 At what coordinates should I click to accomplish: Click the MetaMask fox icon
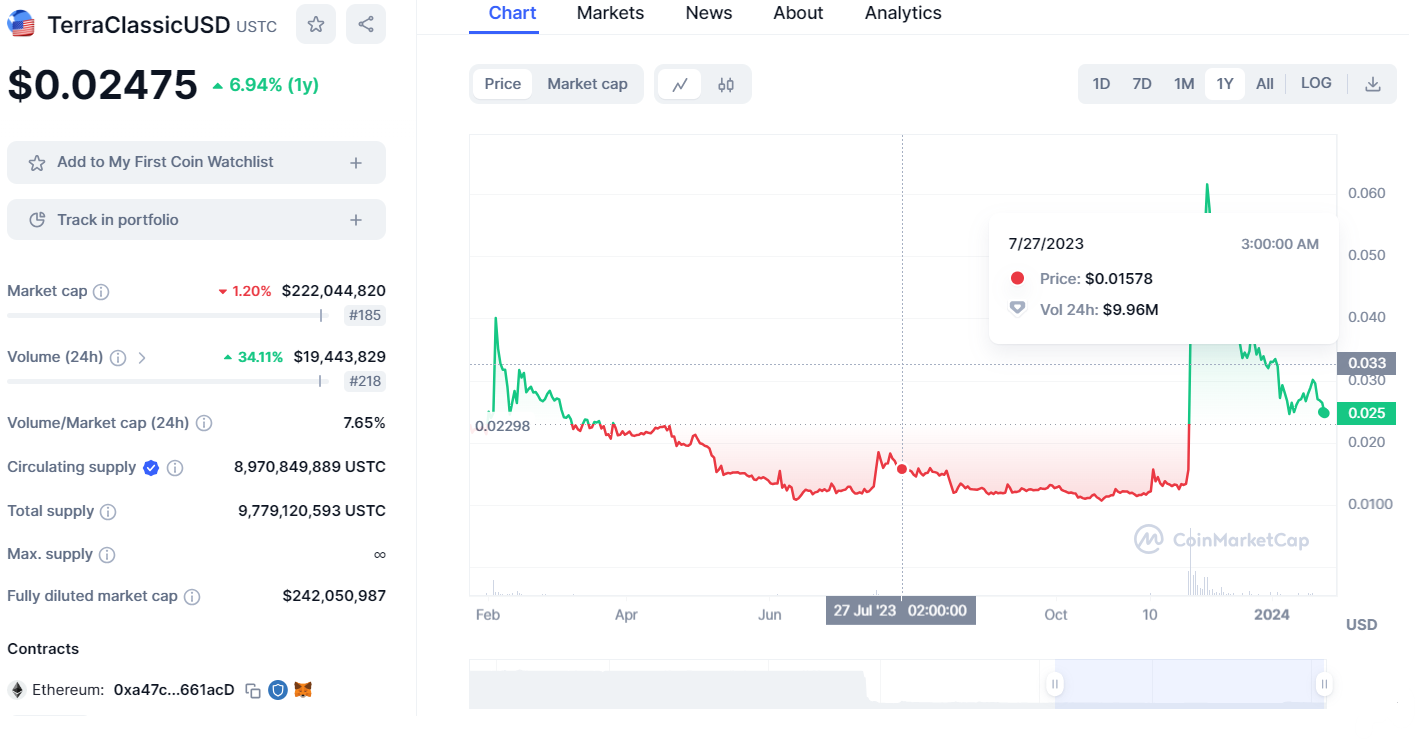click(x=303, y=690)
